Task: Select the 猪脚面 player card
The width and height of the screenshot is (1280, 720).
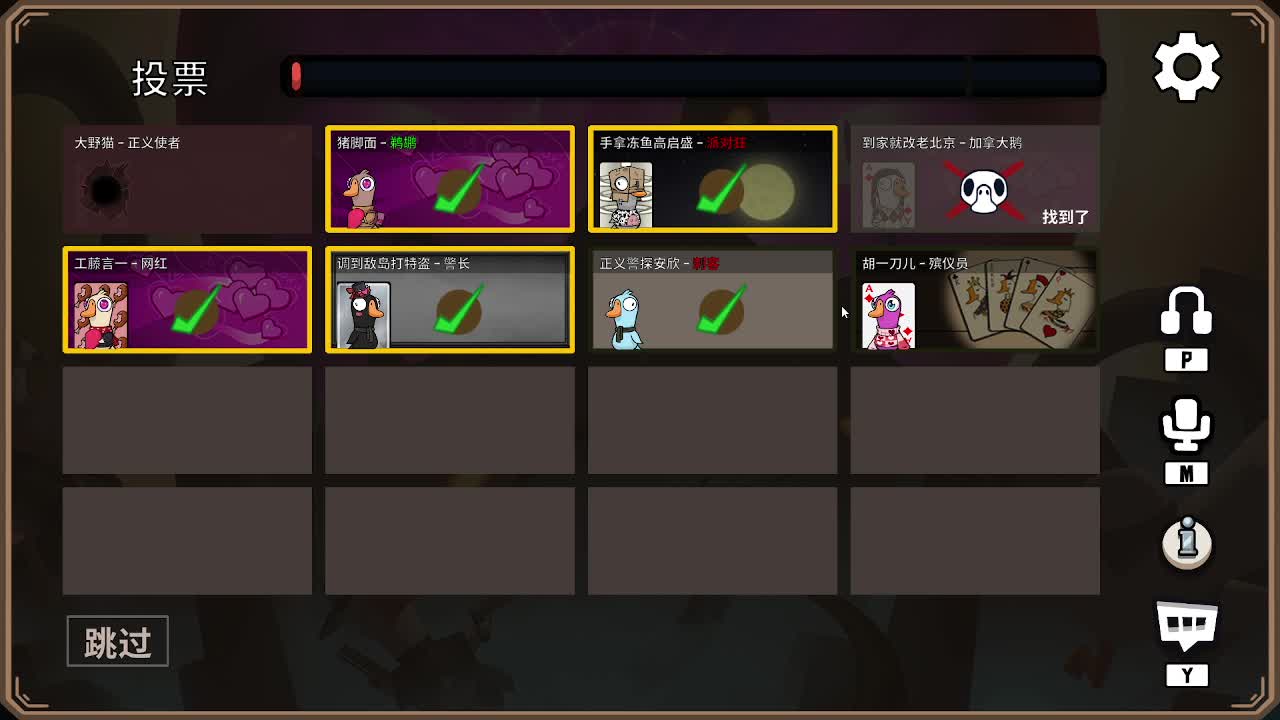Action: 450,178
